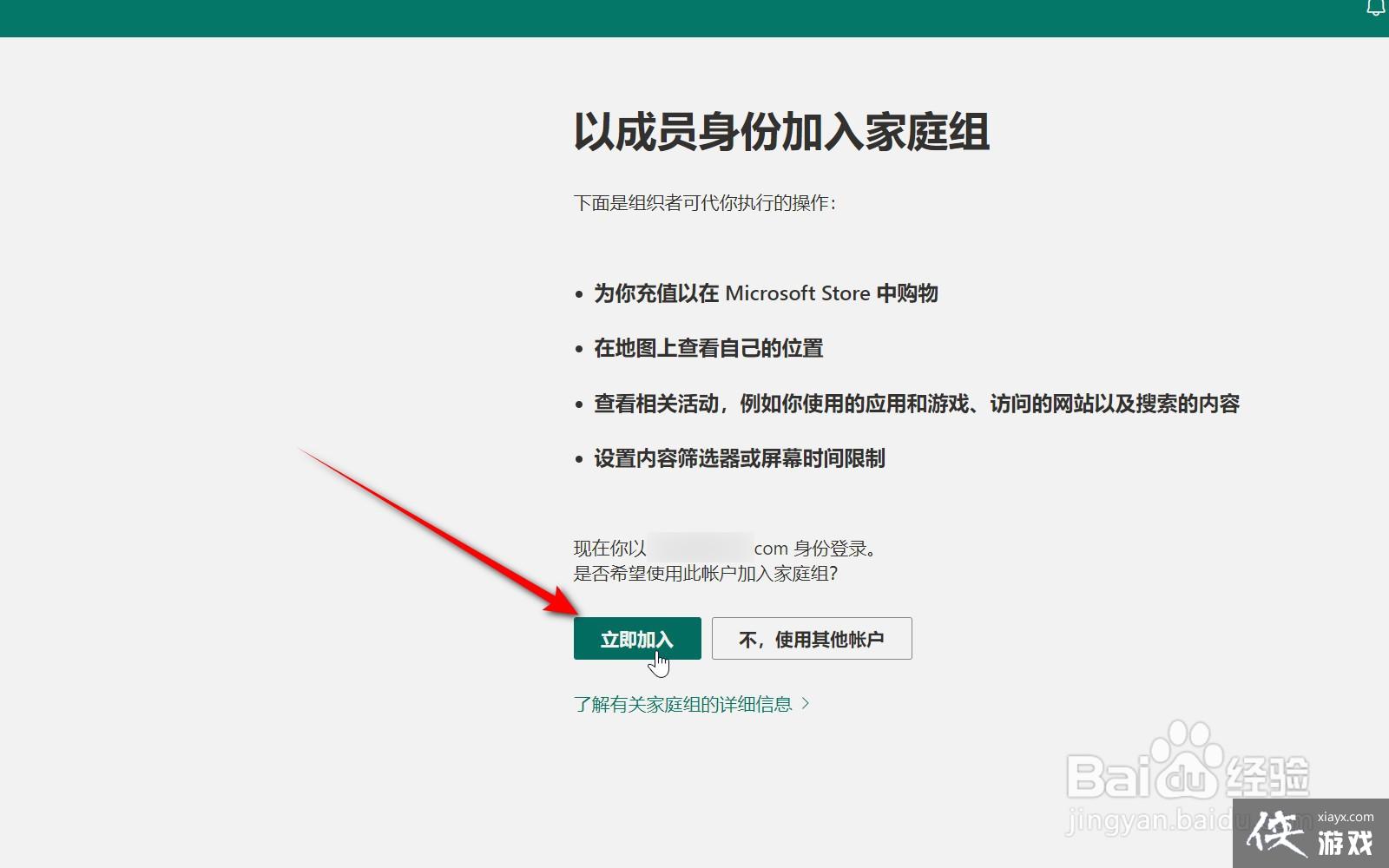Click bullet 设置内容筛选器或屏幕时间限制
The width and height of the screenshot is (1389, 868).
(740, 458)
